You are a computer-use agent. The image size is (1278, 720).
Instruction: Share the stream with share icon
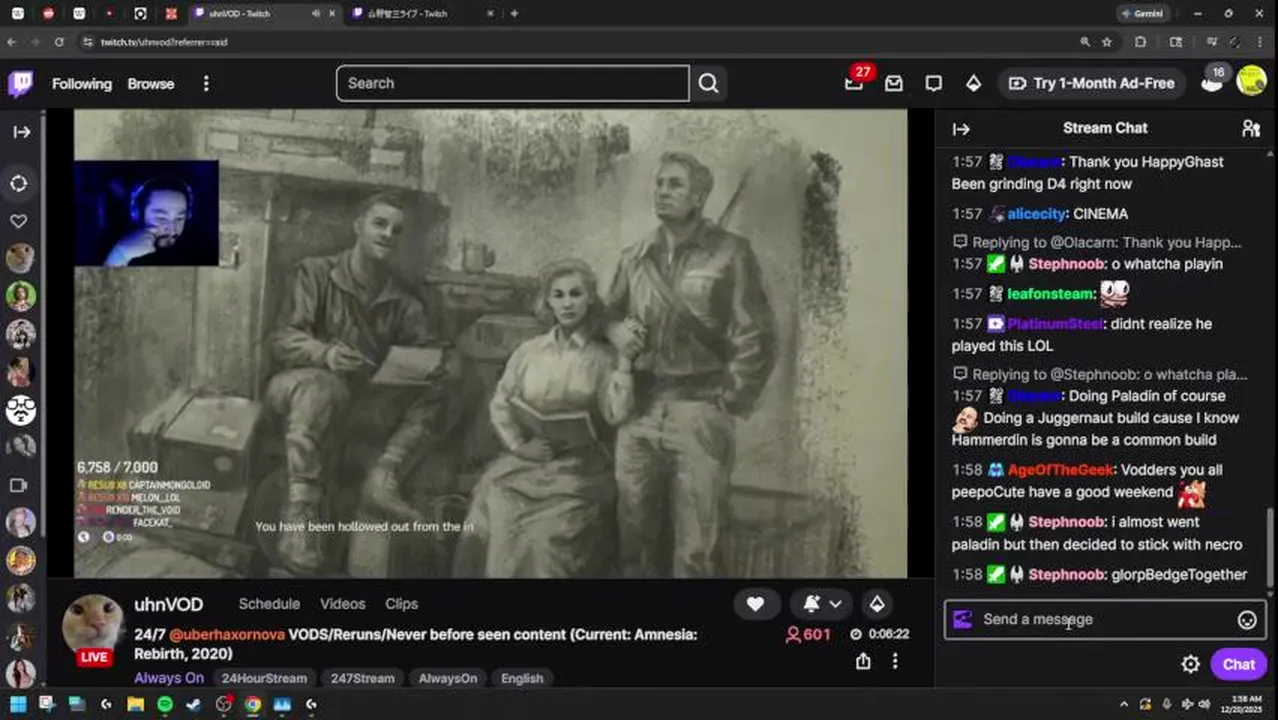(863, 661)
